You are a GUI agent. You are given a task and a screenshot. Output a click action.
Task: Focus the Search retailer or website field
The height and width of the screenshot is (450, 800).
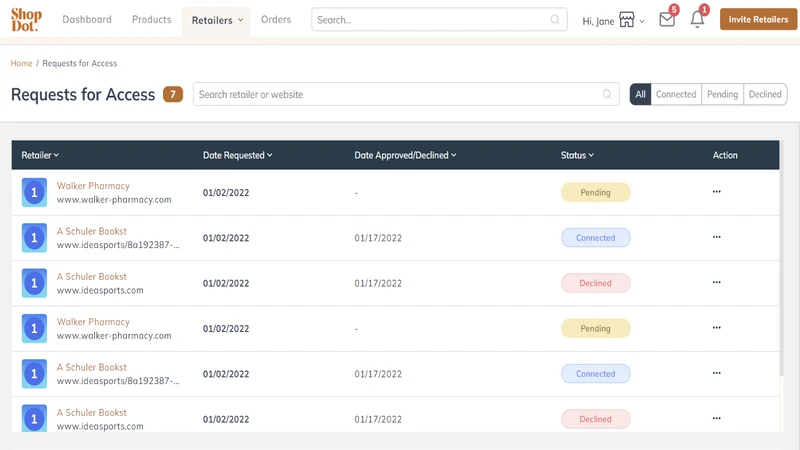[x=406, y=94]
